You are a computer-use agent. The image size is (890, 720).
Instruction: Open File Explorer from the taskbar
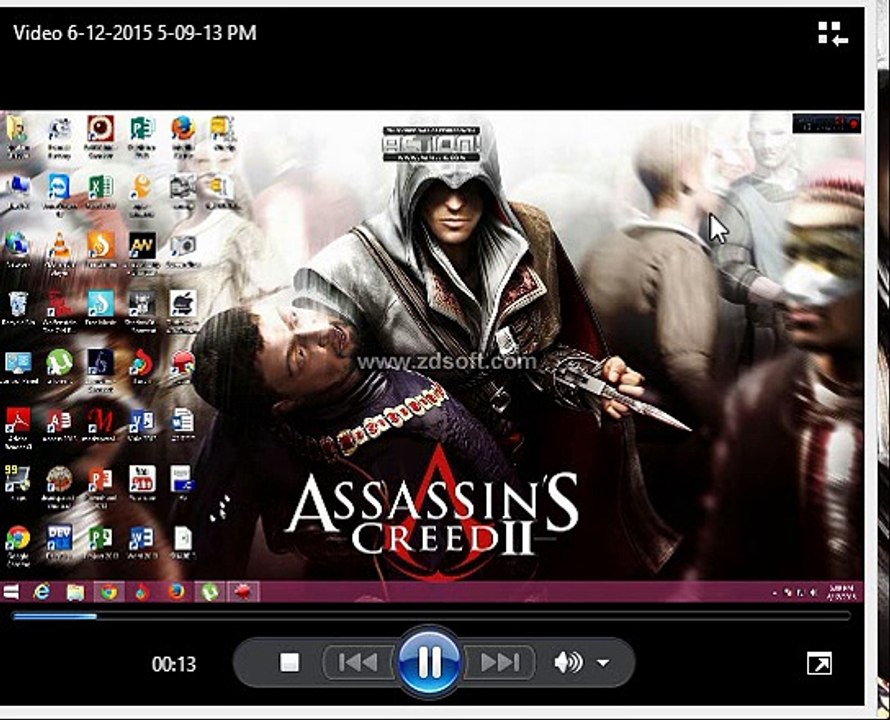[x=75, y=592]
